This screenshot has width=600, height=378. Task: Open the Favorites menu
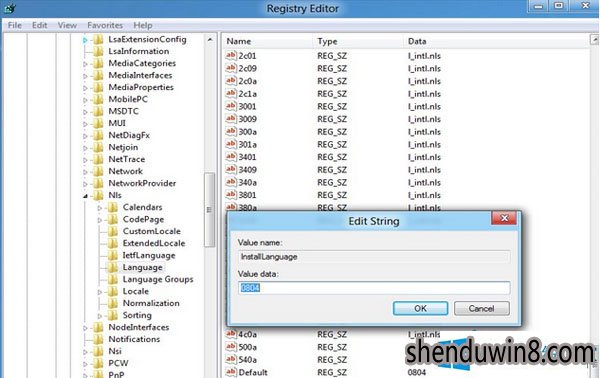point(105,25)
